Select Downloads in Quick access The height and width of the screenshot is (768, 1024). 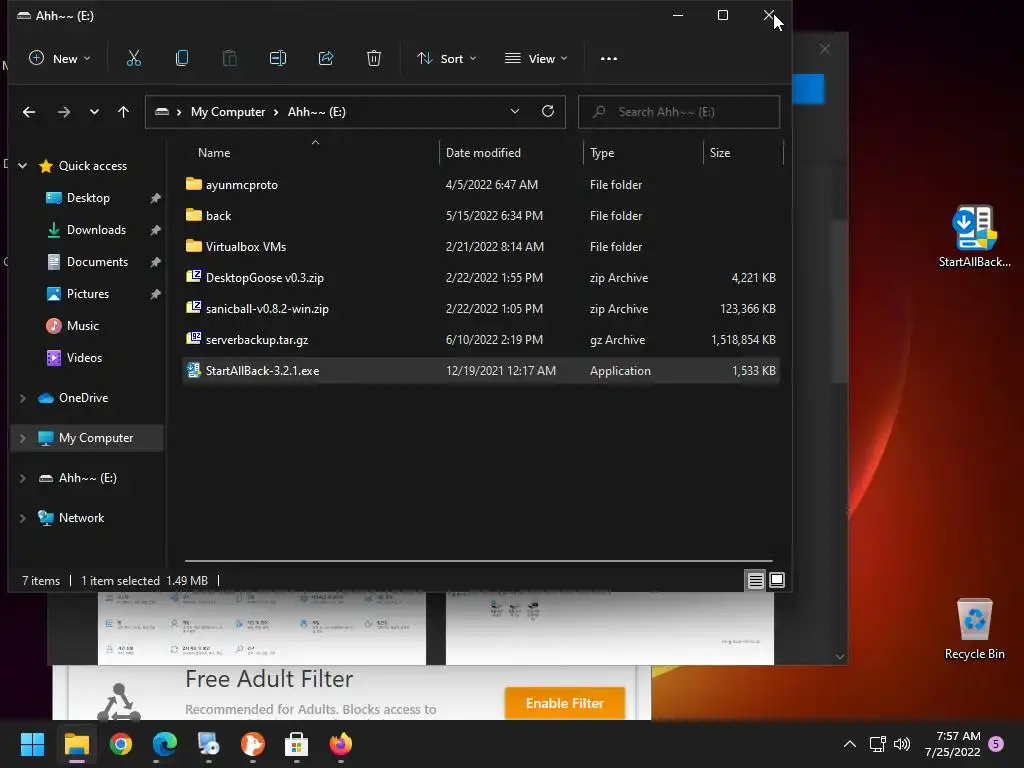click(96, 230)
